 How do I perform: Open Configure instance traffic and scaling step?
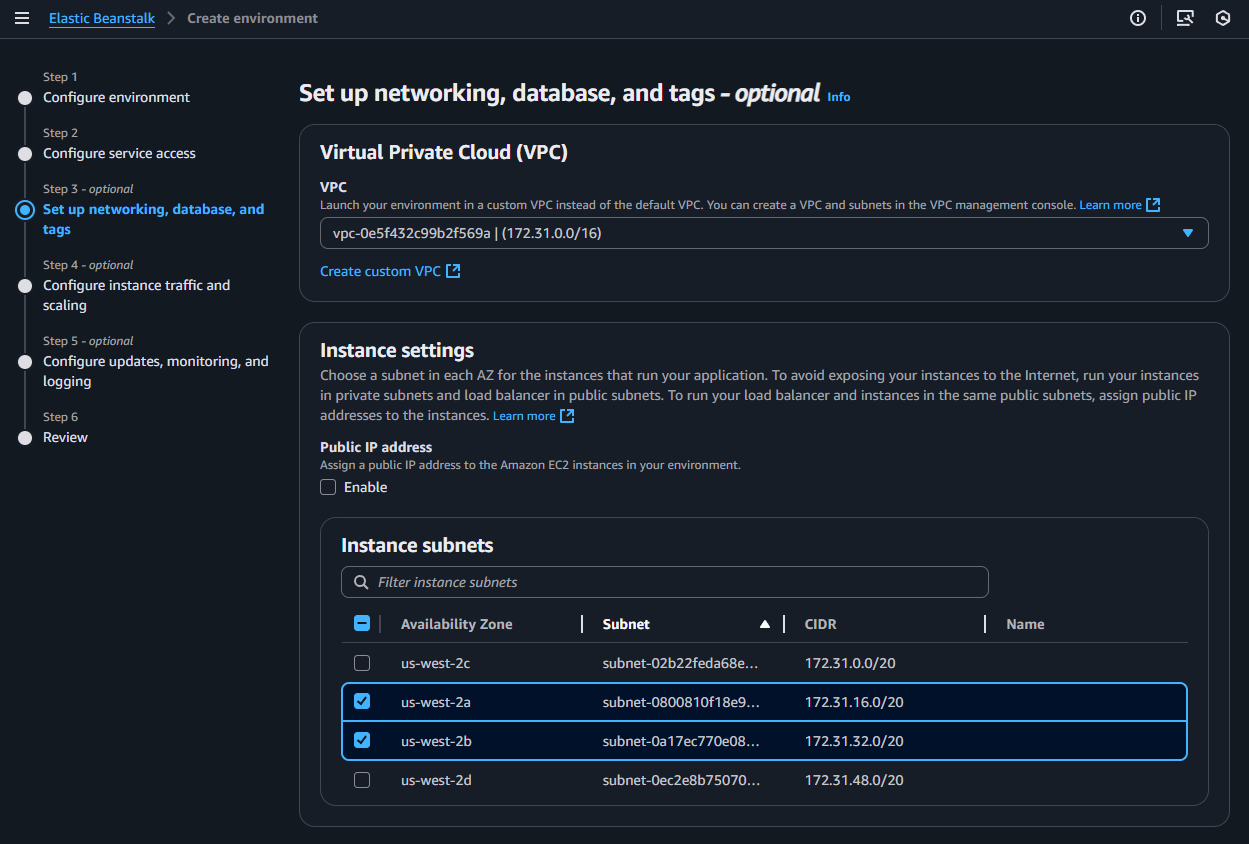click(136, 295)
